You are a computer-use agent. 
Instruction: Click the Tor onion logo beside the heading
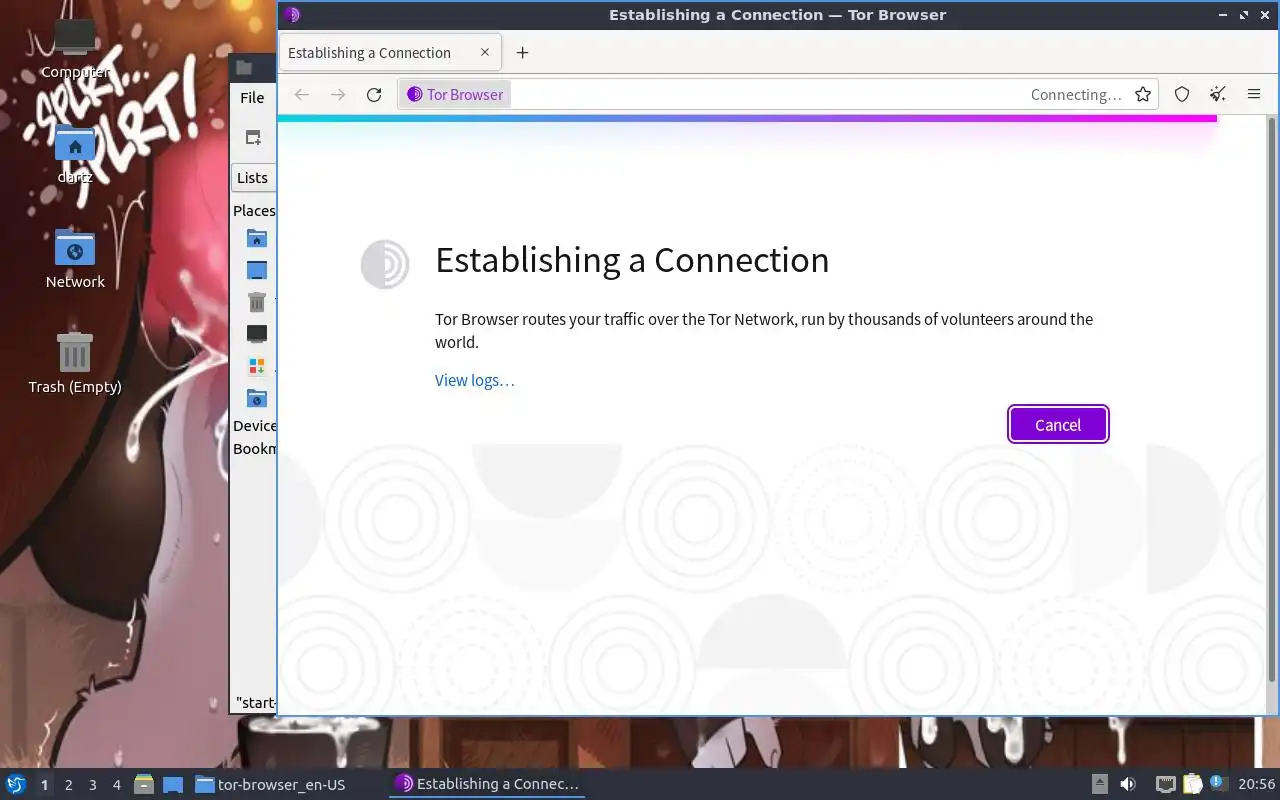click(385, 265)
